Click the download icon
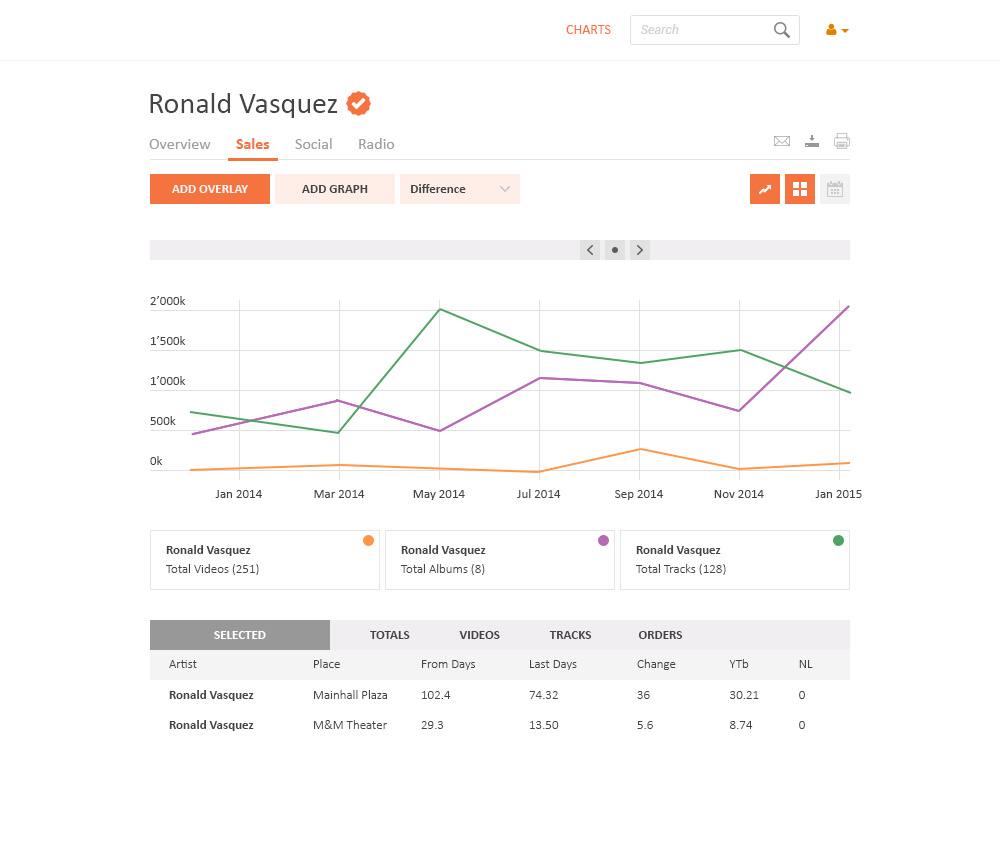 click(812, 141)
